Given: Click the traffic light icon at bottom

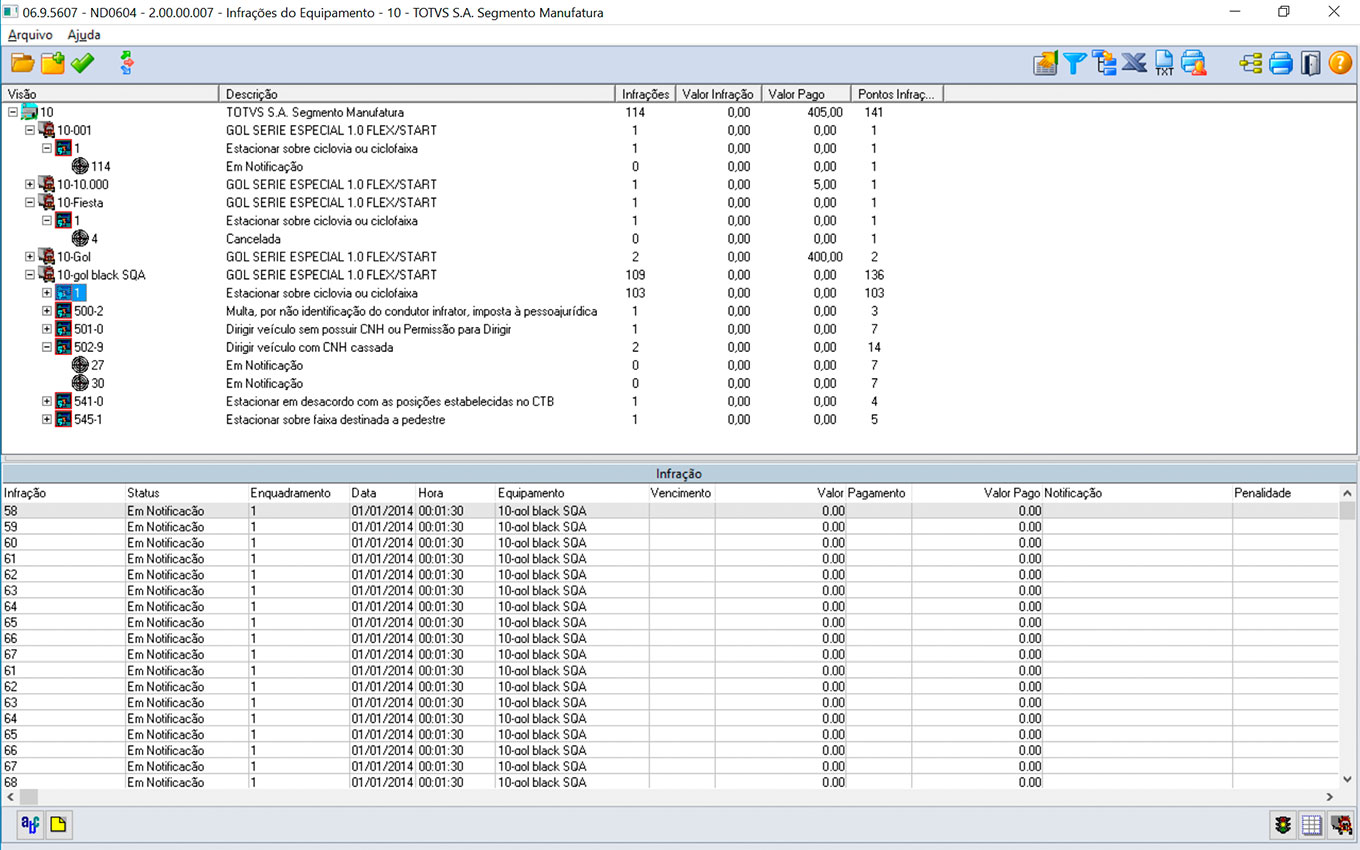Looking at the screenshot, I should [1282, 825].
